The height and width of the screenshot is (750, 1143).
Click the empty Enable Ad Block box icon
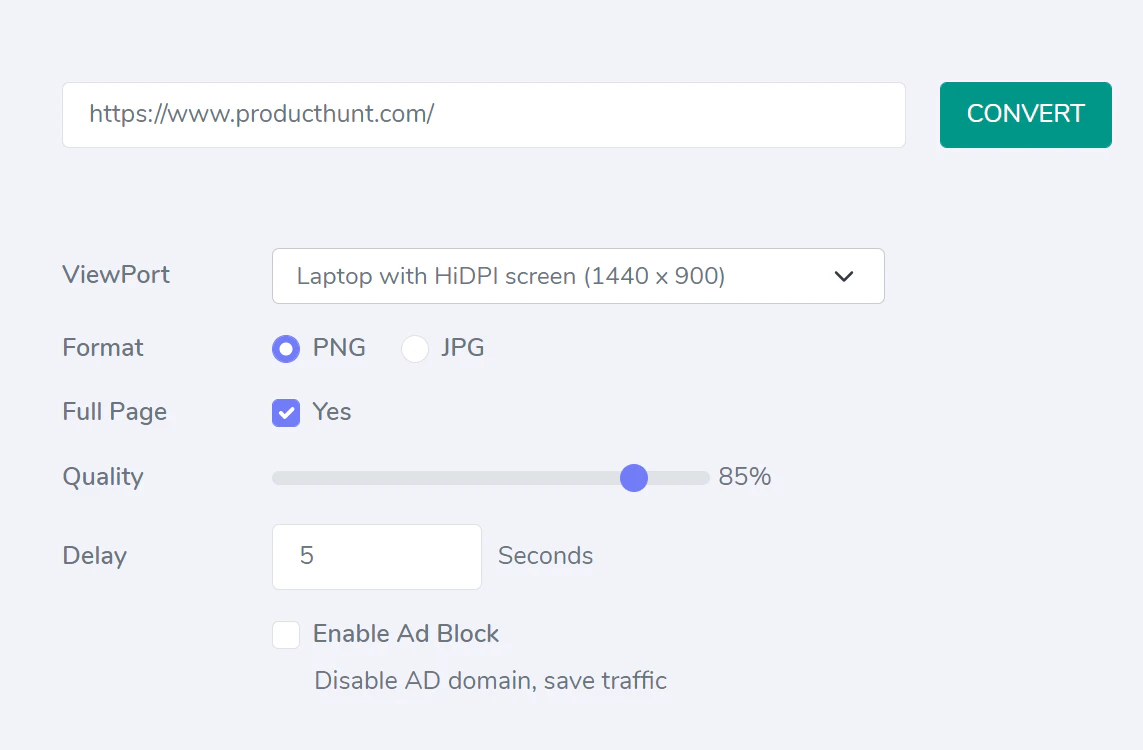(x=285, y=634)
